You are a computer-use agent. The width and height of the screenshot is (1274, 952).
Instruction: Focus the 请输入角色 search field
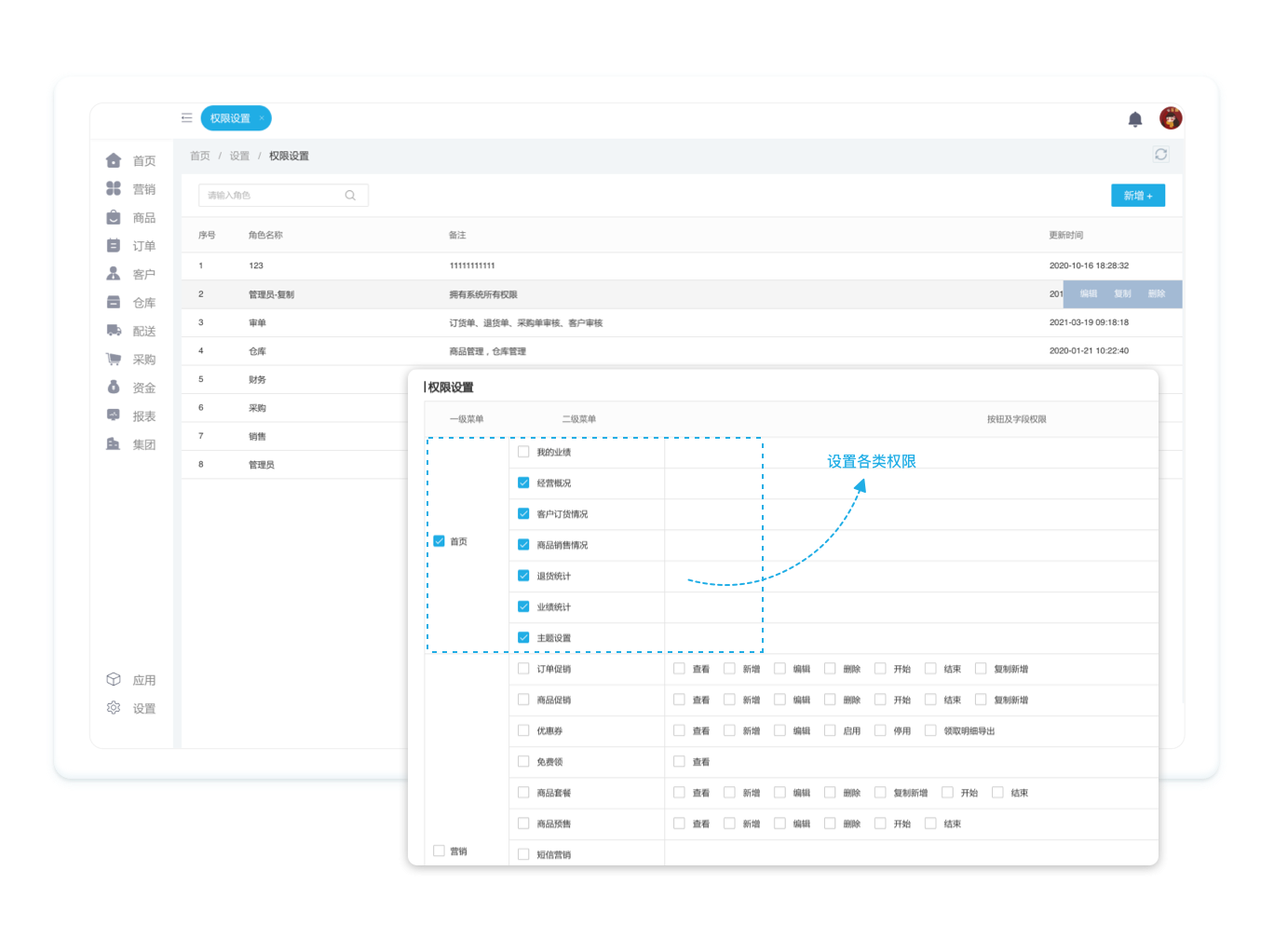point(272,196)
